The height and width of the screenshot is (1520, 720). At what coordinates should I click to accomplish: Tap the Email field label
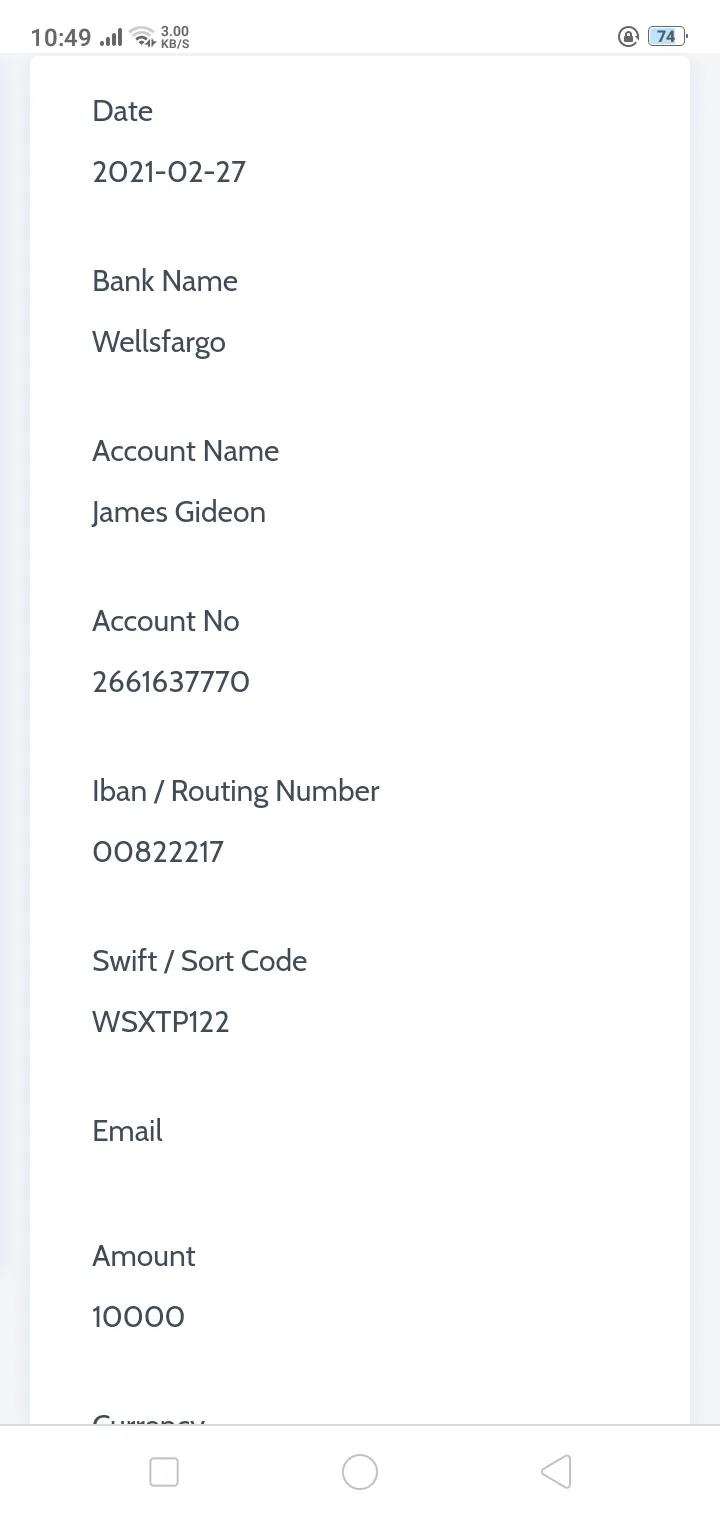coord(127,1131)
